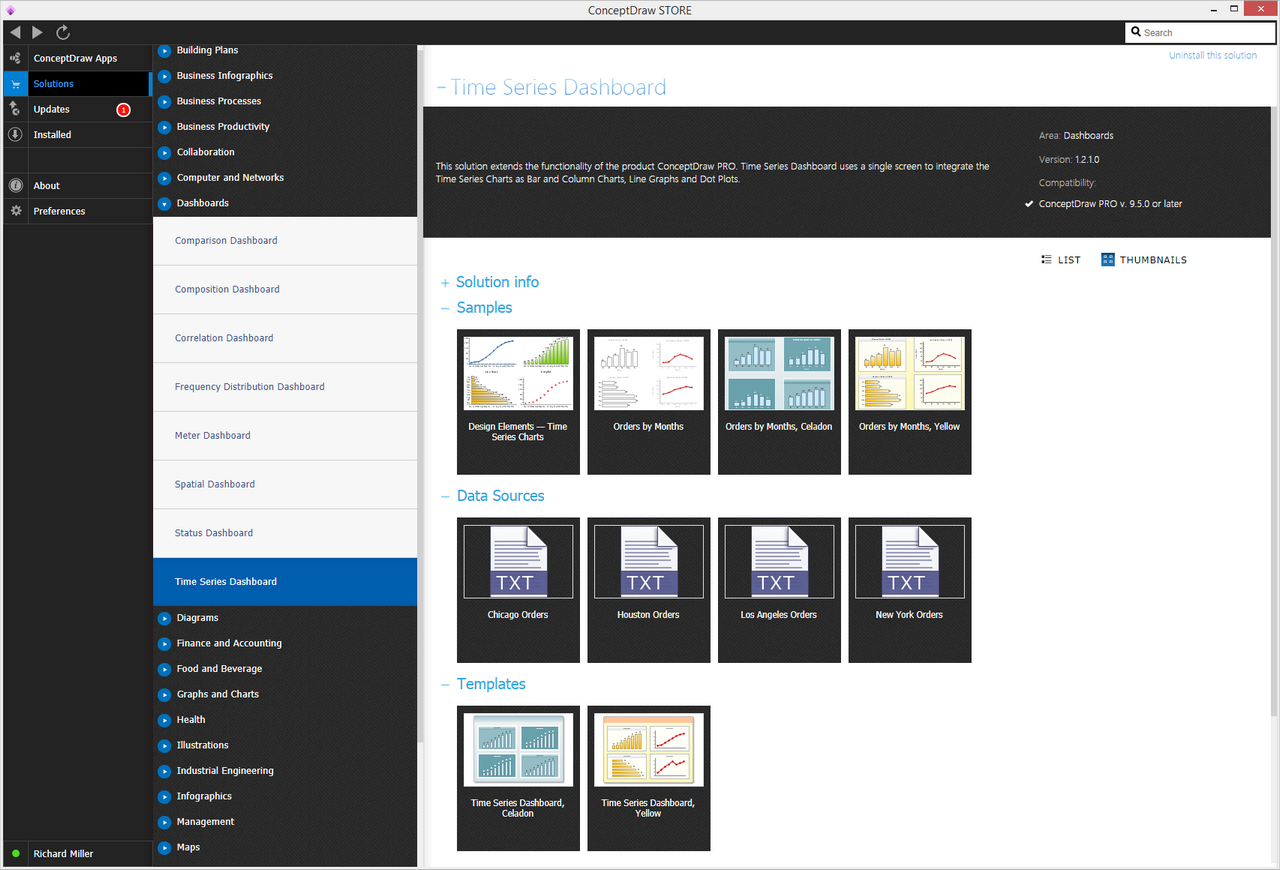This screenshot has width=1280, height=870.
Task: Open the Houston Orders TXT file
Action: point(649,590)
